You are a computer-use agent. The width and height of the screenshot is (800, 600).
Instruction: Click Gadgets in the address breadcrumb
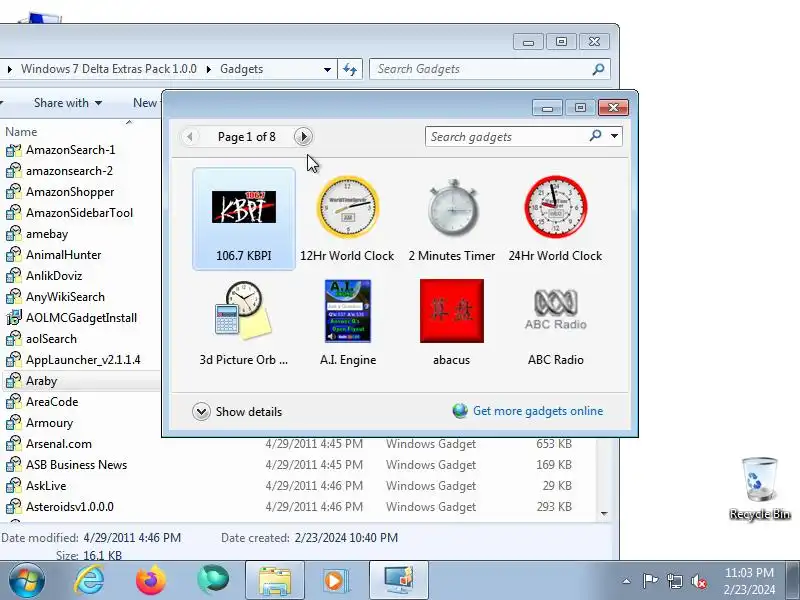tap(242, 69)
